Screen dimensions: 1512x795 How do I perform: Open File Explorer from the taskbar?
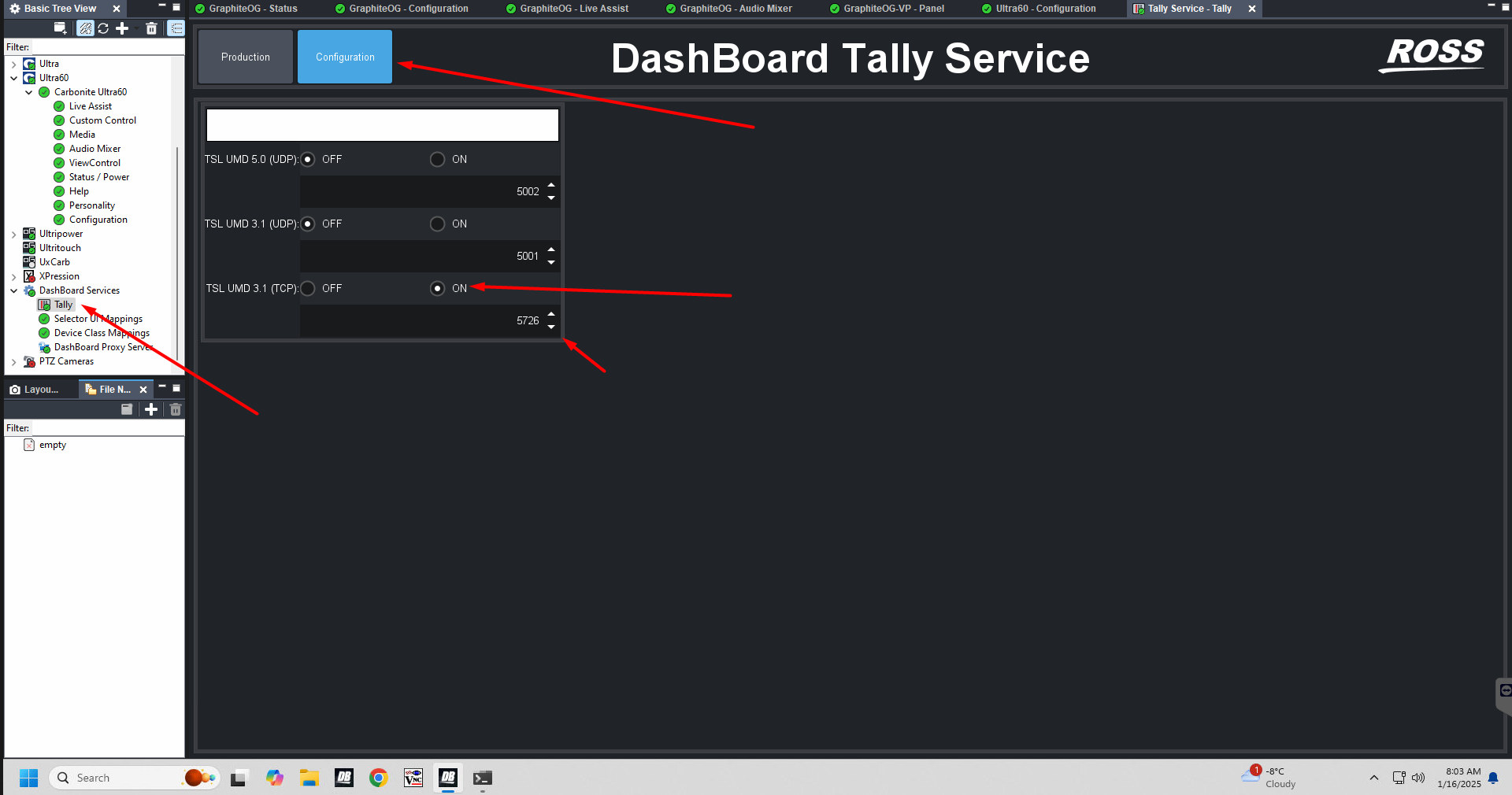pos(309,778)
